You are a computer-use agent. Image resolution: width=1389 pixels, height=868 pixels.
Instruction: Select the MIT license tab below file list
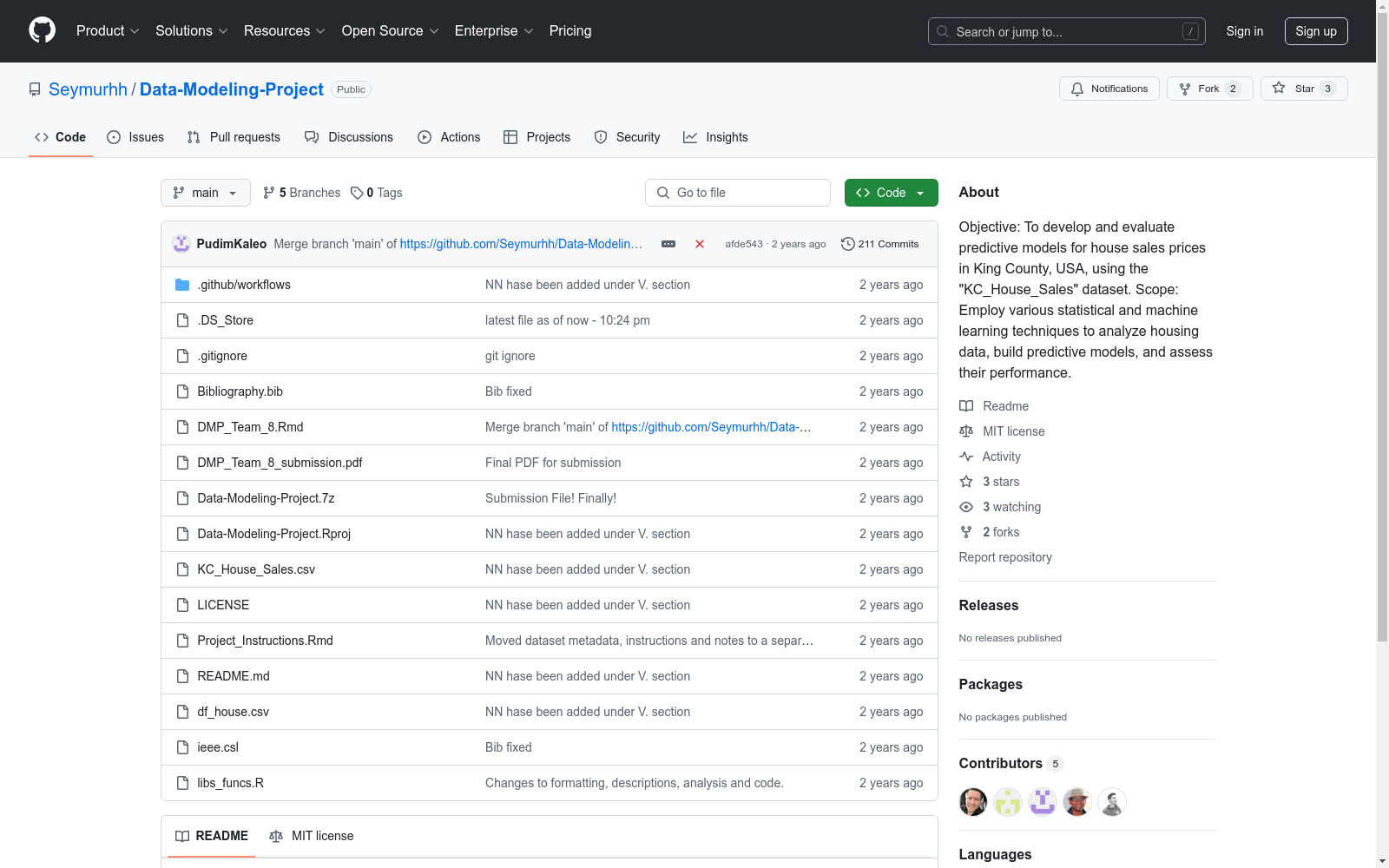point(312,836)
